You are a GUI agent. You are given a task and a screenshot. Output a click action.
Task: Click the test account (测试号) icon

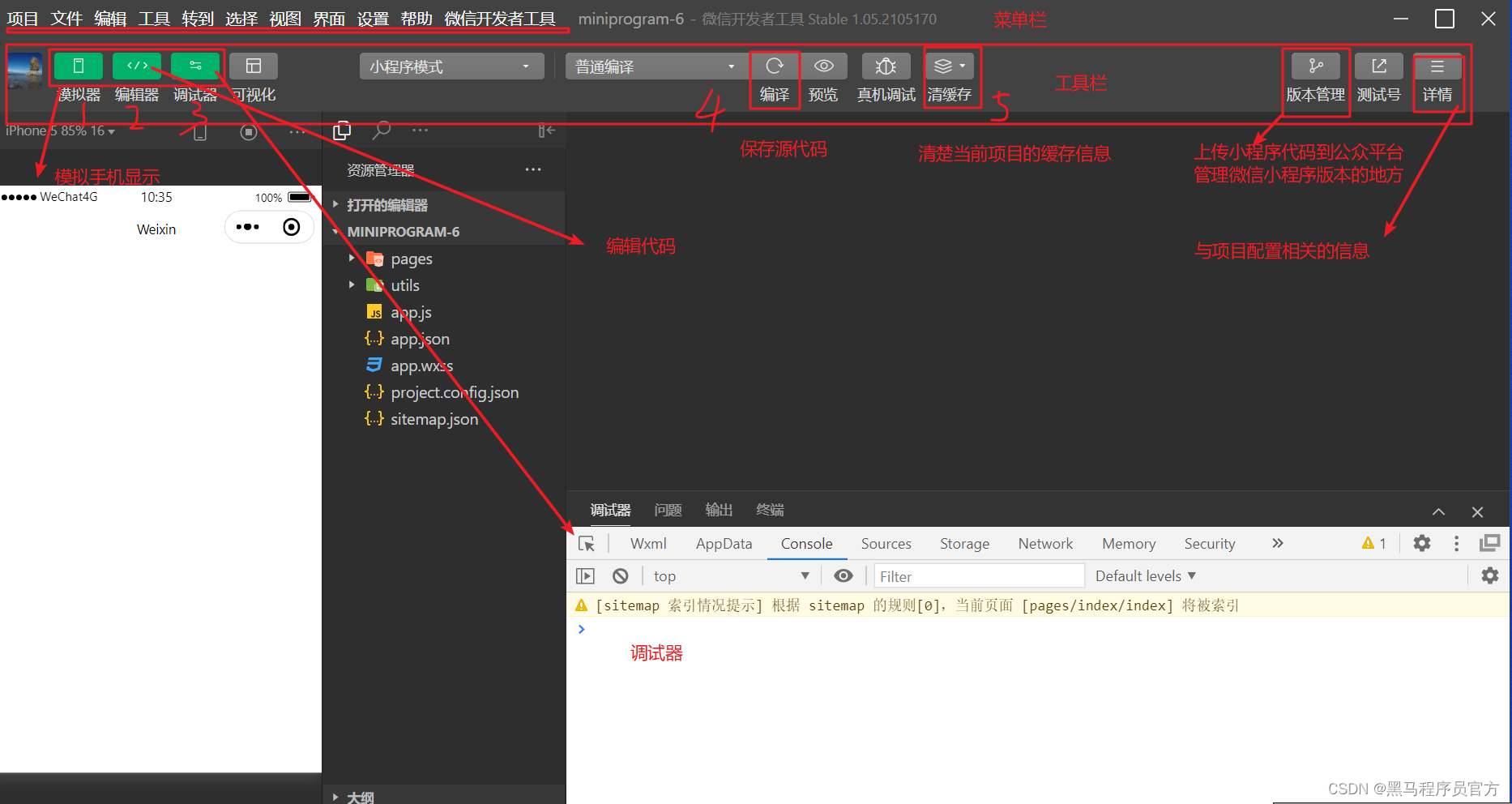pyautogui.click(x=1379, y=66)
